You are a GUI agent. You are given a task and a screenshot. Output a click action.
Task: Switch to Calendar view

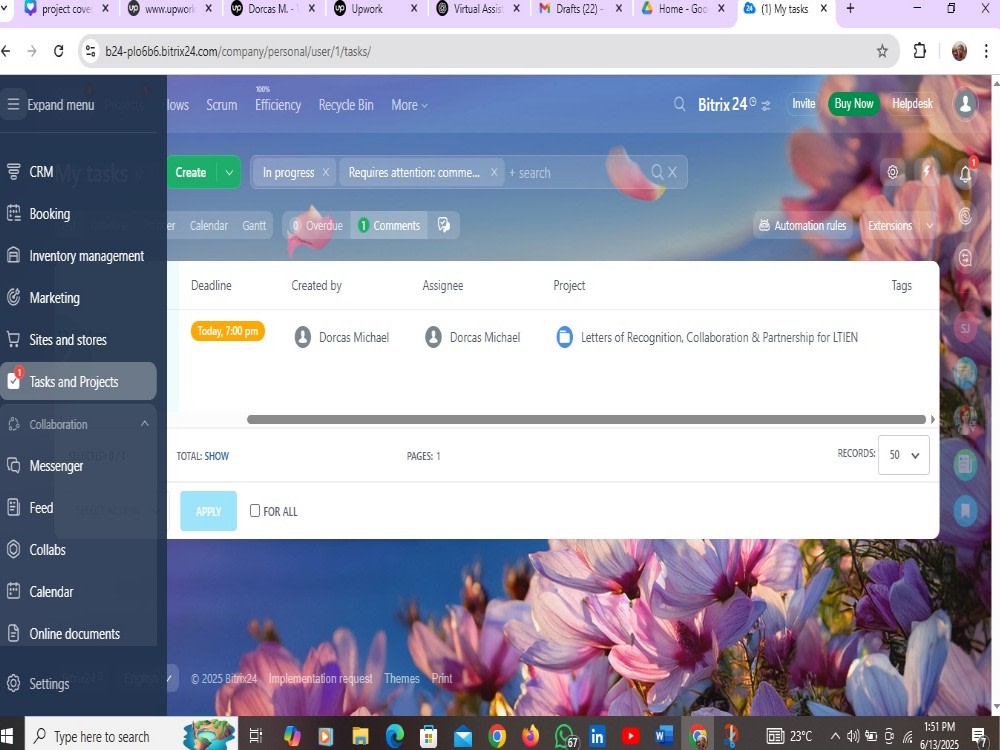click(x=209, y=225)
